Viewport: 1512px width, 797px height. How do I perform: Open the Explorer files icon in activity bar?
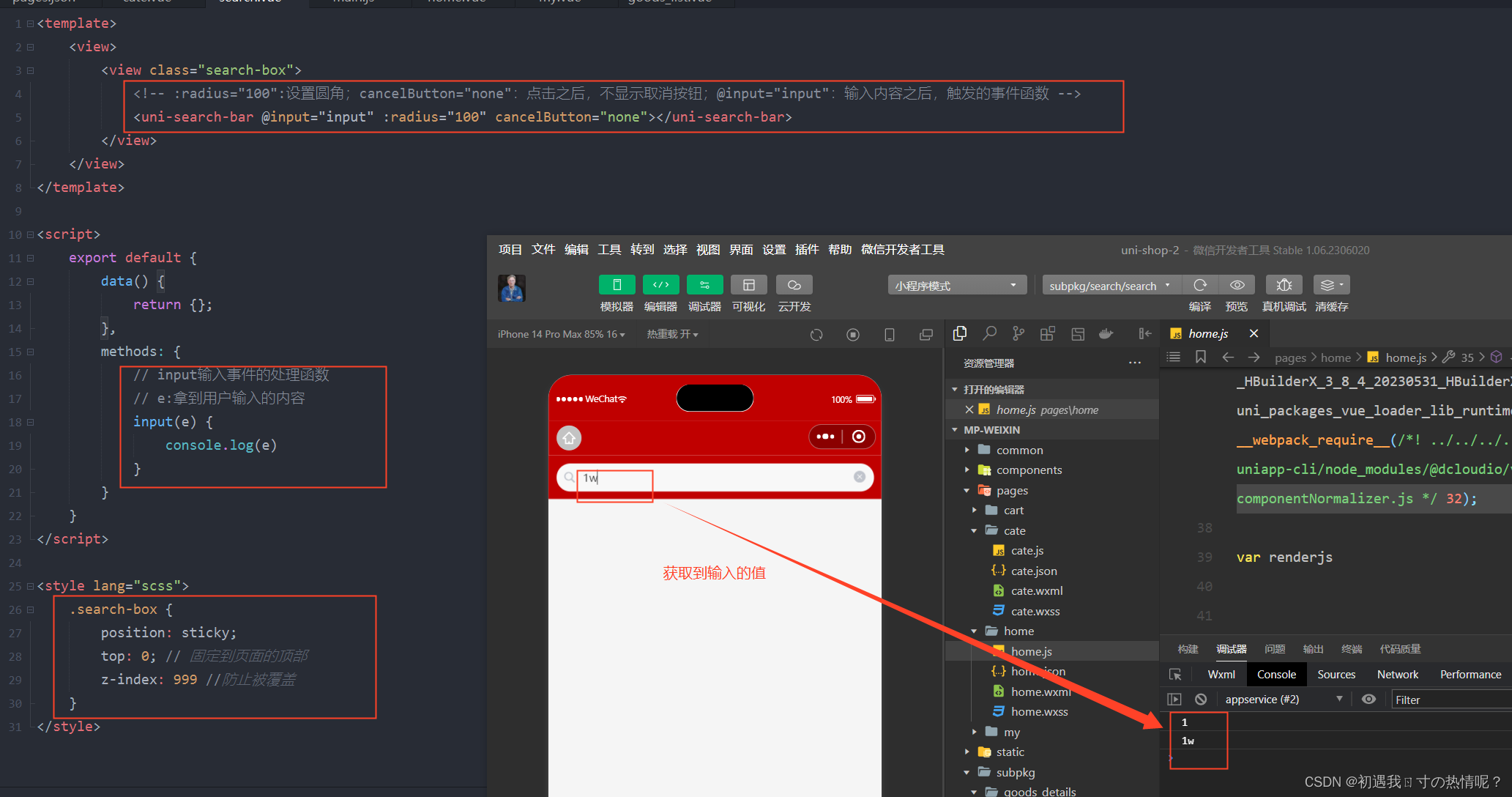coord(960,334)
